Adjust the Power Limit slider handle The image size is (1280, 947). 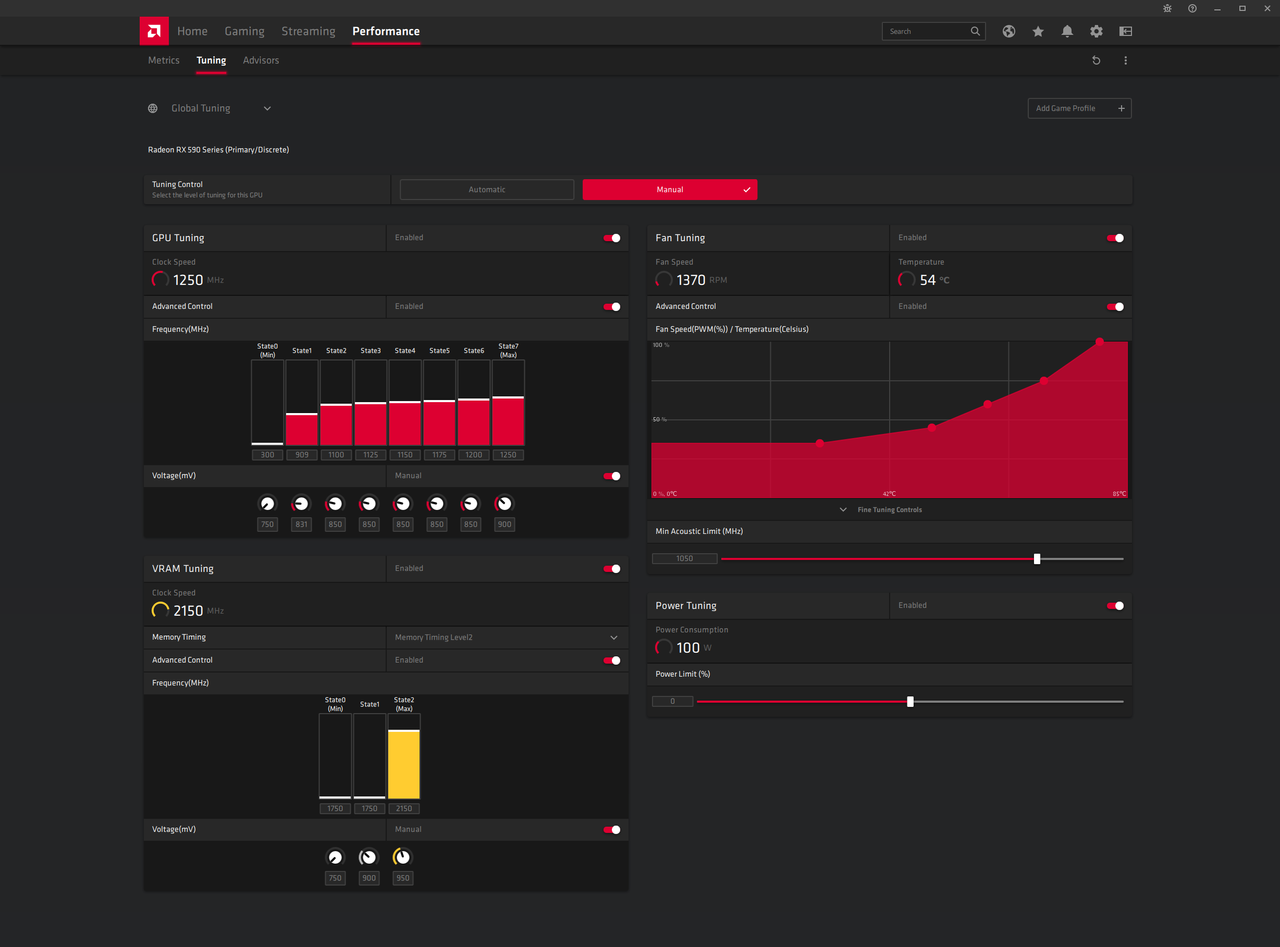[910, 702]
